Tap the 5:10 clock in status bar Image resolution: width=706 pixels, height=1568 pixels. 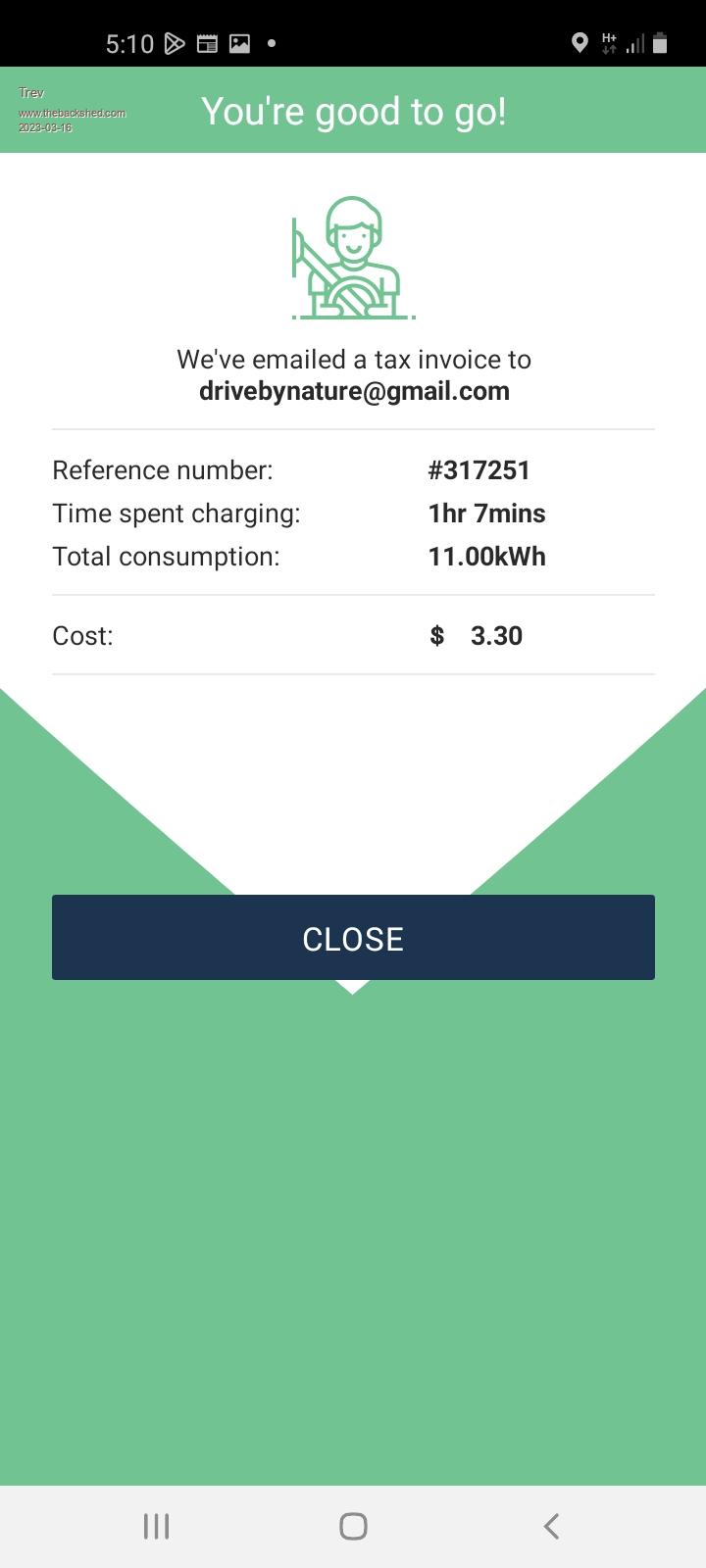129,43
